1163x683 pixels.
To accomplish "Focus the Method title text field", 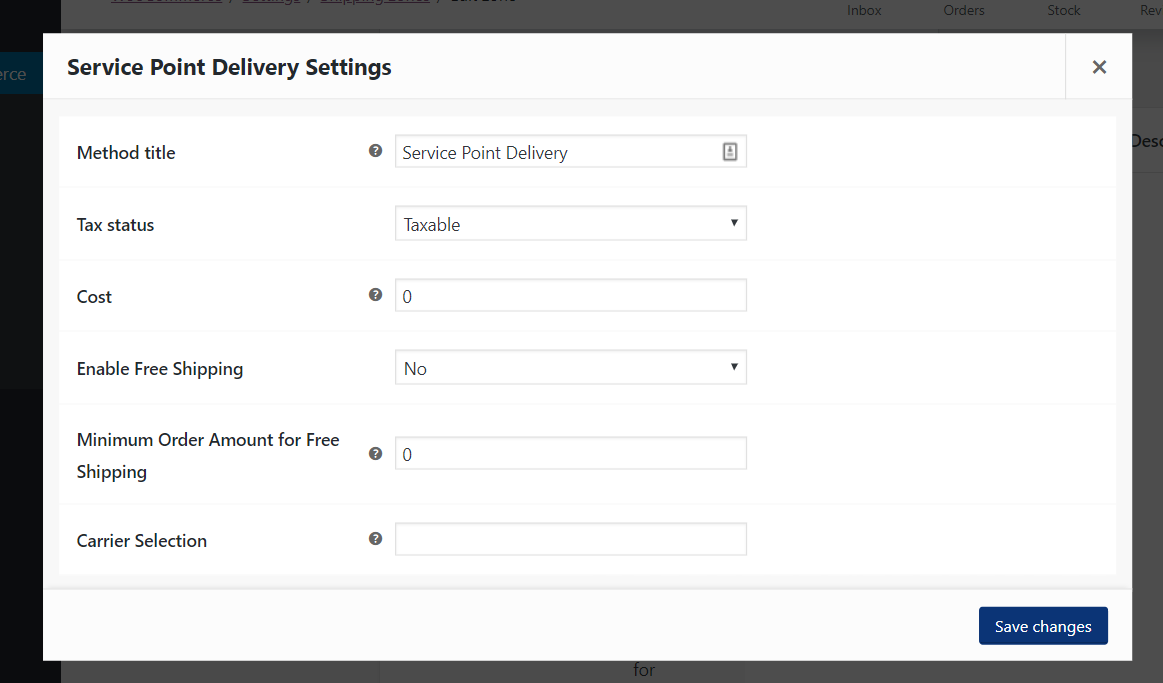I will [570, 151].
